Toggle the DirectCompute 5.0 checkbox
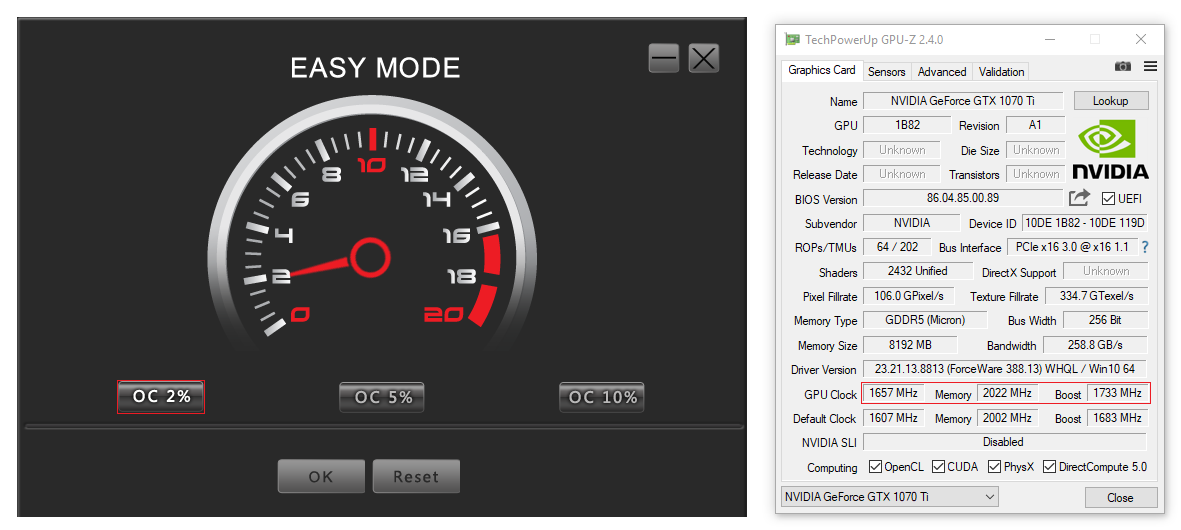 coord(1049,467)
